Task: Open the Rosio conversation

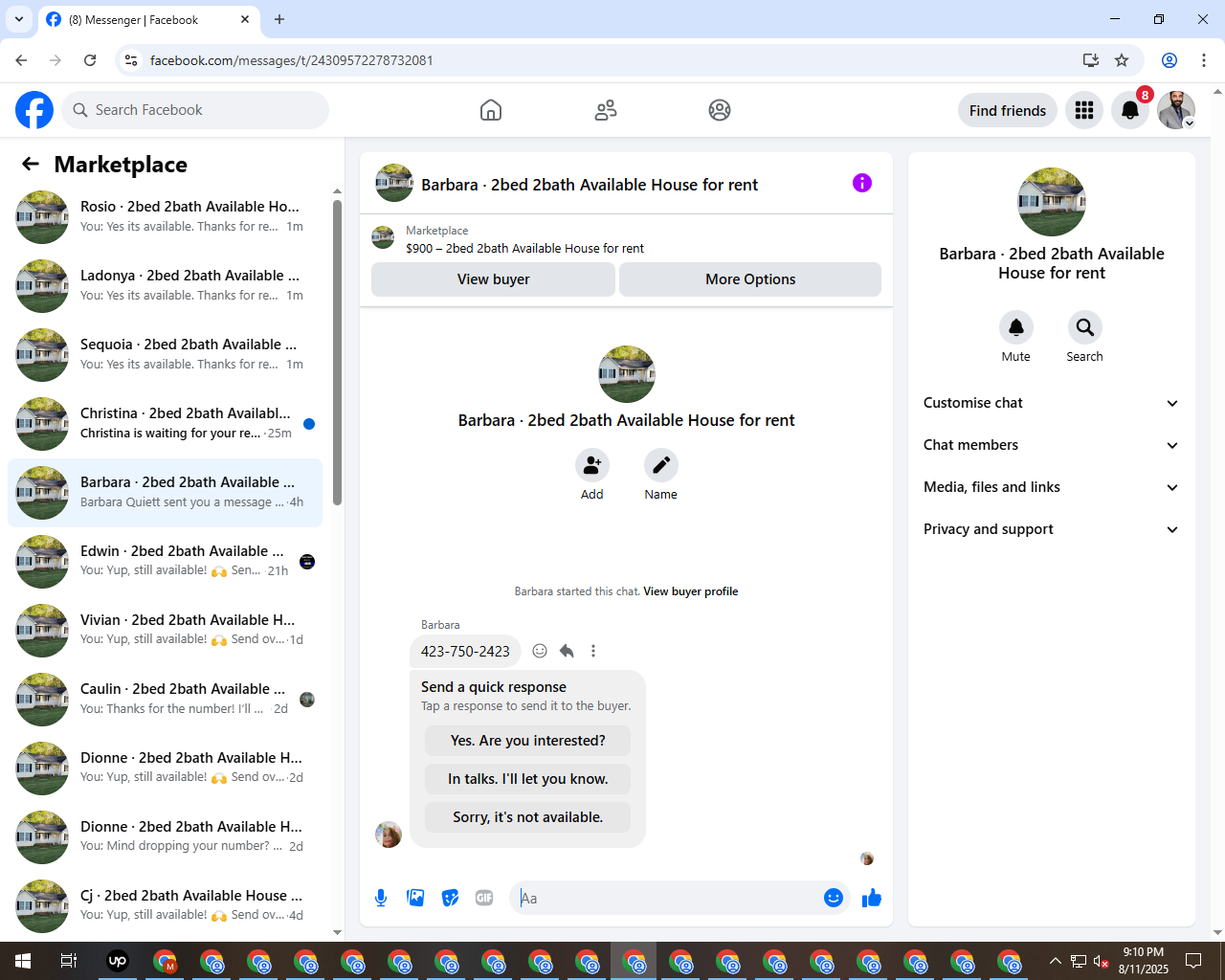Action: click(x=165, y=217)
